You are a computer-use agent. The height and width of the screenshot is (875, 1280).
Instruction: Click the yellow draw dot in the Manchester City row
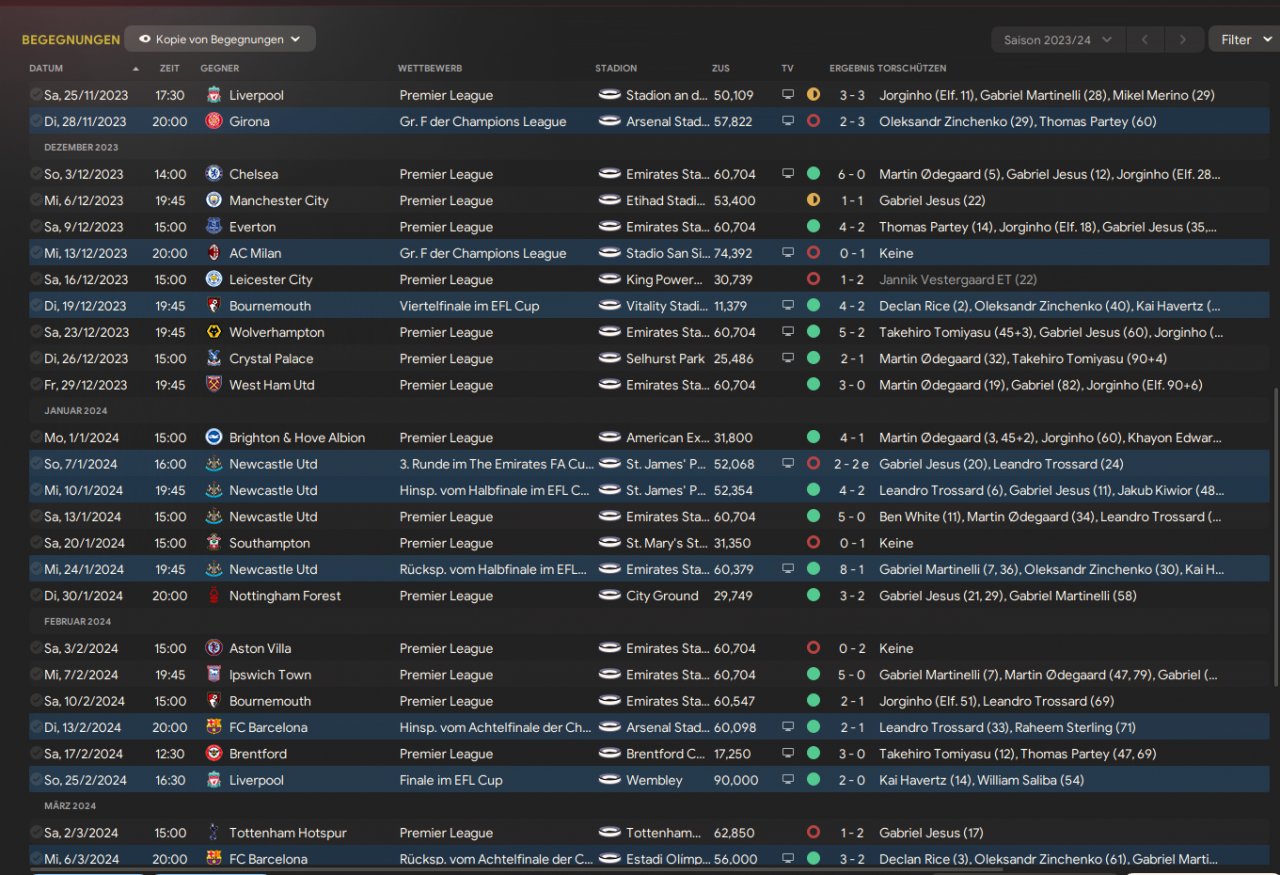coord(813,200)
